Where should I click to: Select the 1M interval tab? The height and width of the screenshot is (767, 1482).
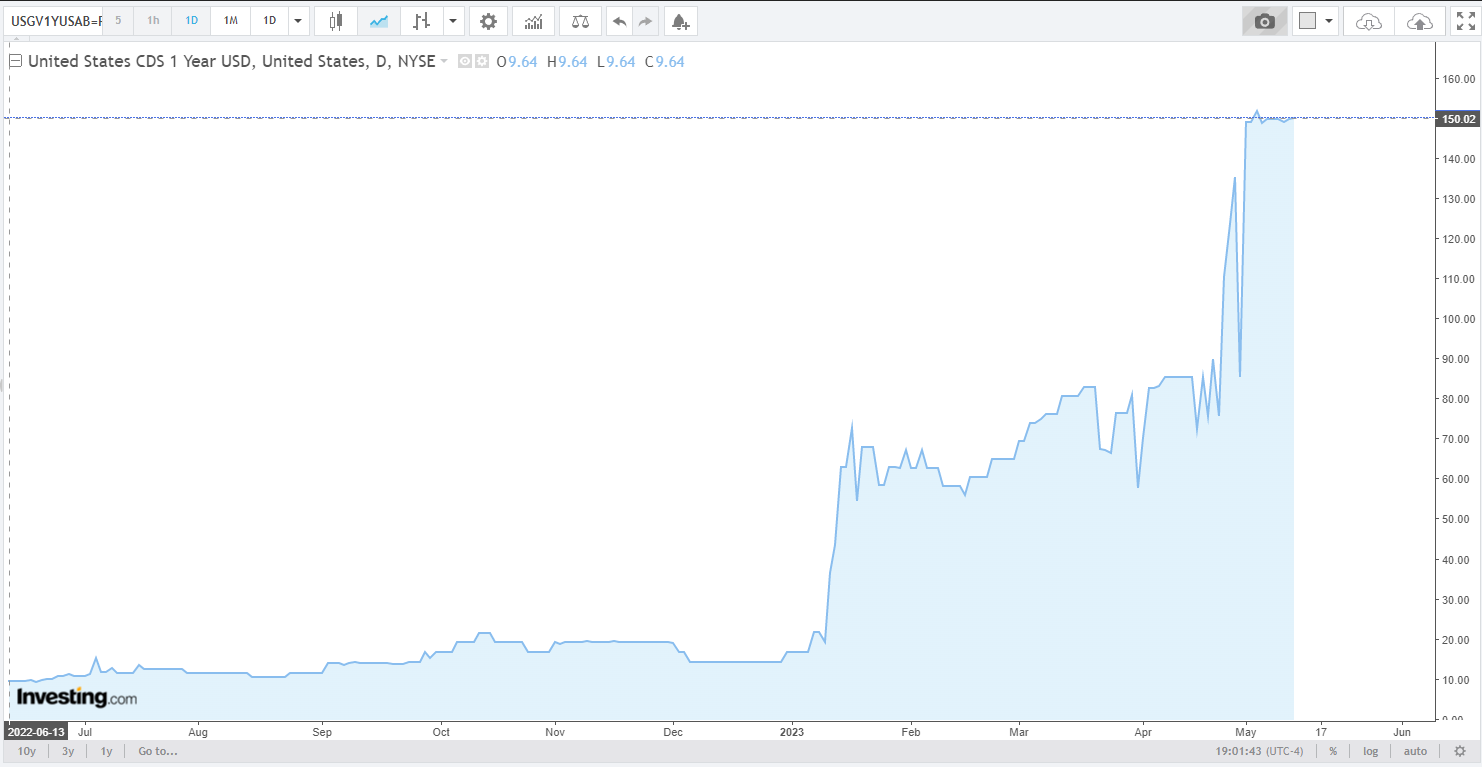point(231,20)
